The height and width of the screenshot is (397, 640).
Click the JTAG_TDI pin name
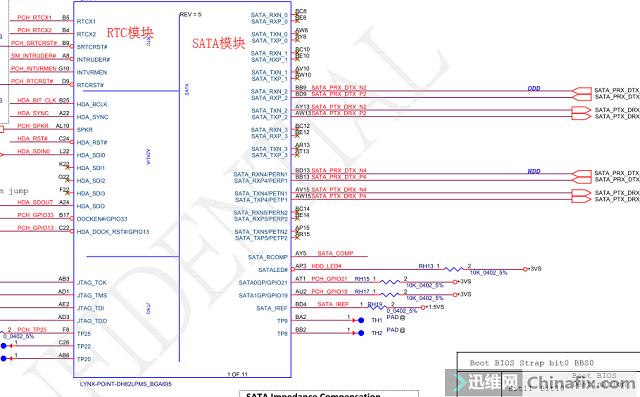pos(90,308)
